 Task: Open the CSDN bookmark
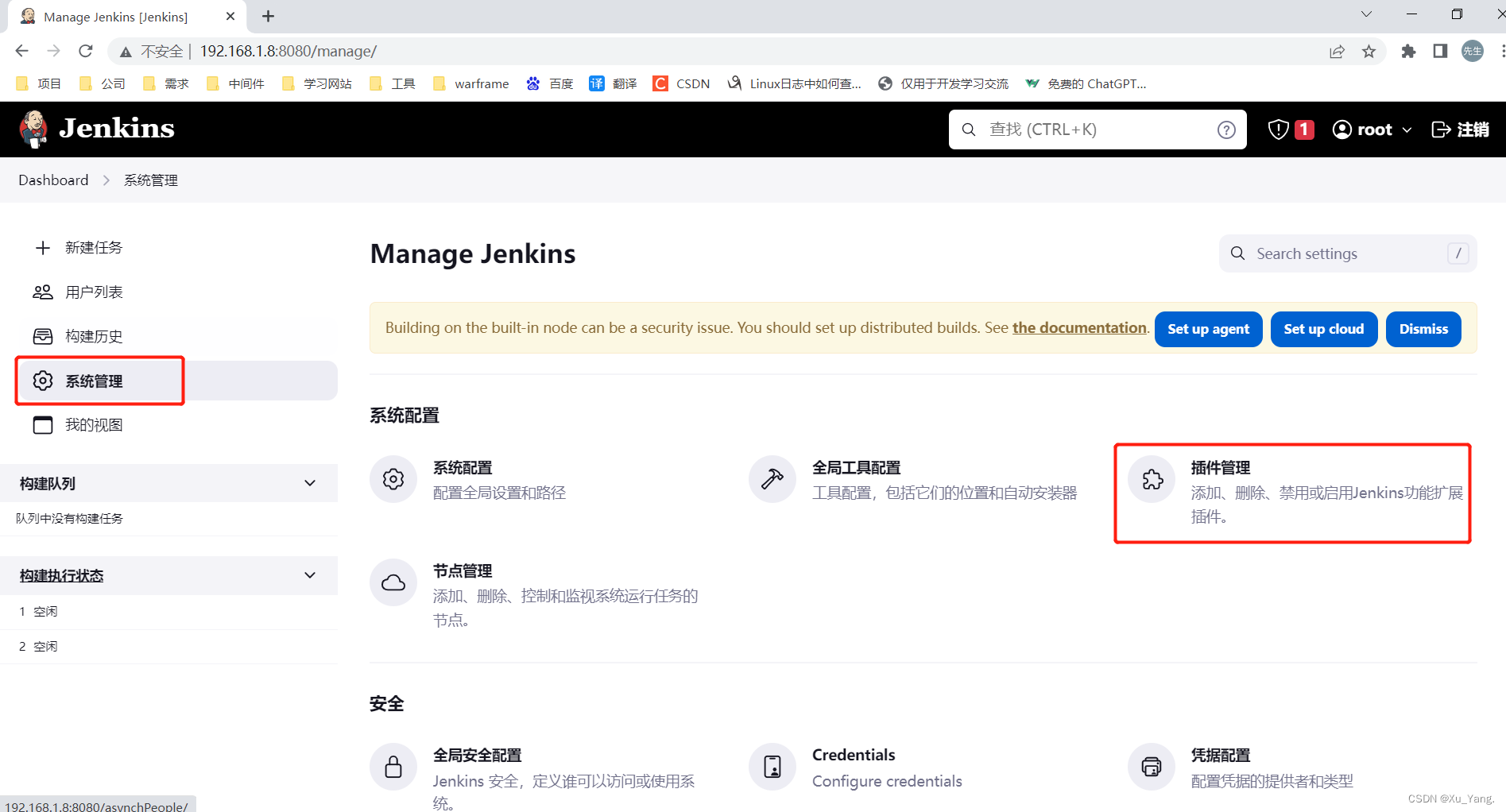click(x=681, y=83)
